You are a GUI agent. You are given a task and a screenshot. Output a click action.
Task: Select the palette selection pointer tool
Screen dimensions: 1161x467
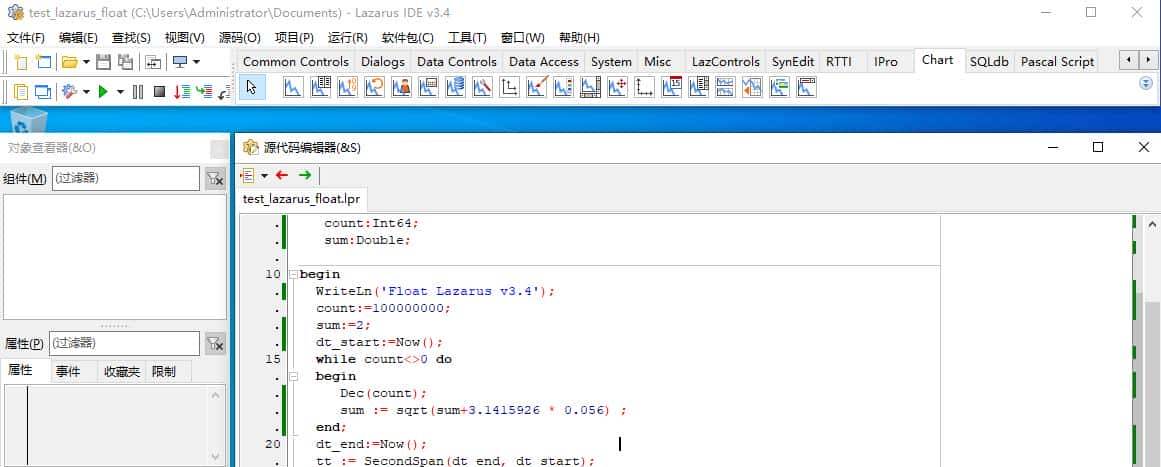(x=252, y=87)
